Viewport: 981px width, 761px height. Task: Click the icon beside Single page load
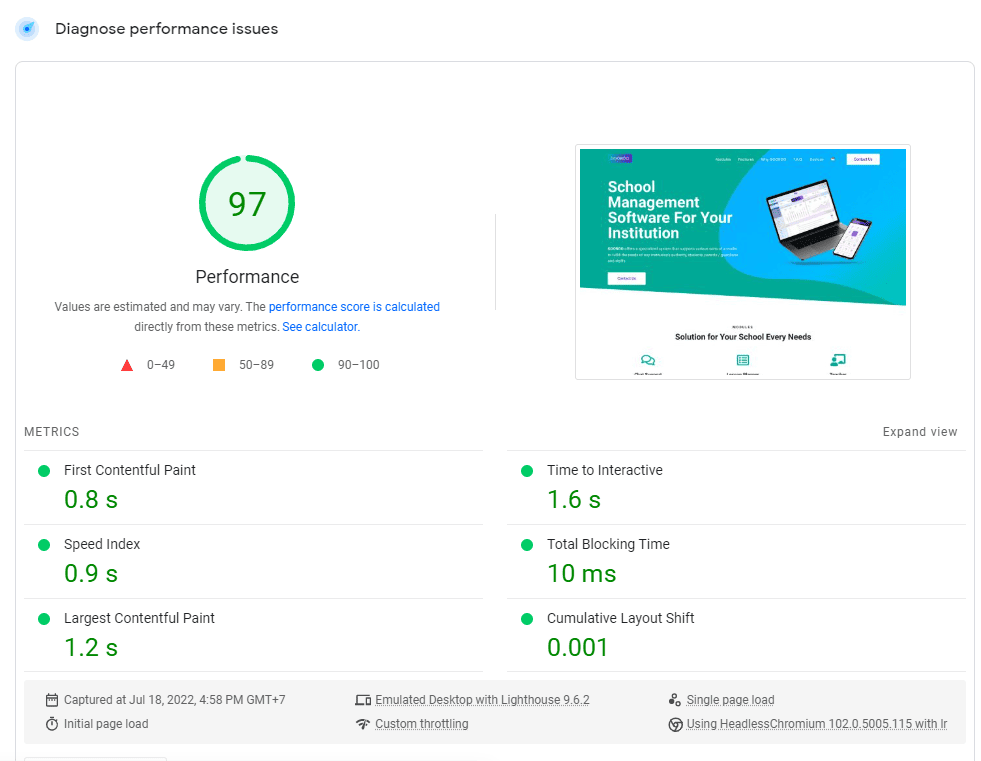coord(676,700)
